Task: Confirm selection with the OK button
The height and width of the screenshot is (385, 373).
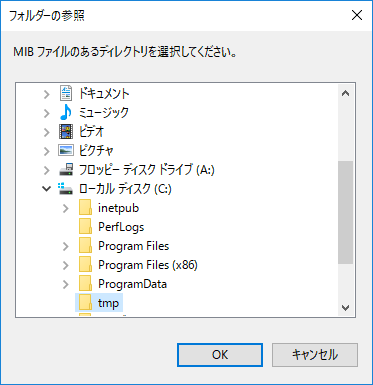Action: coord(220,355)
